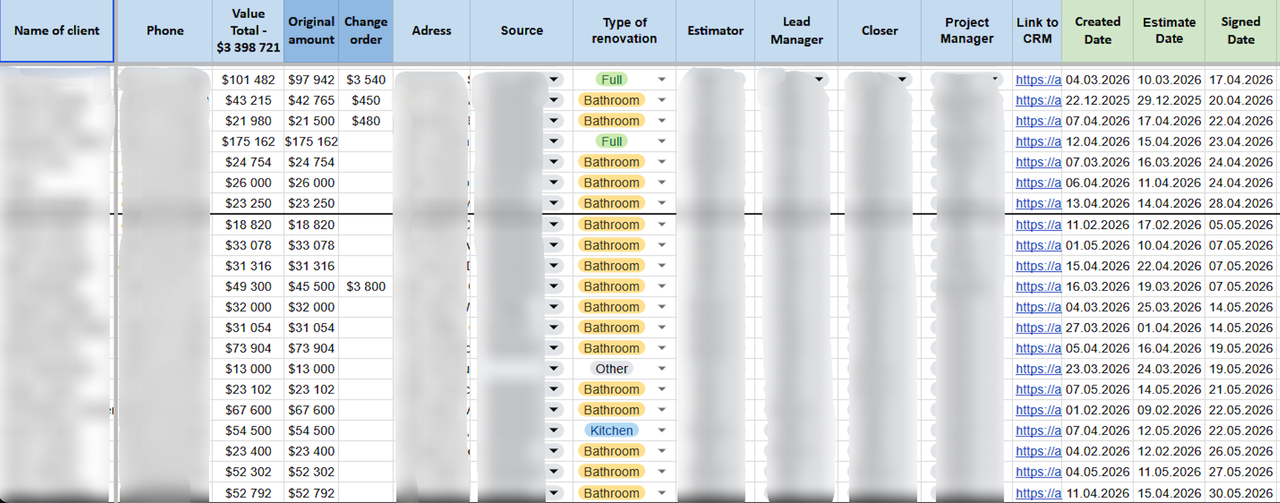Click the created date 01.02.2026
Screen dimensions: 1280x503
click(x=1097, y=410)
